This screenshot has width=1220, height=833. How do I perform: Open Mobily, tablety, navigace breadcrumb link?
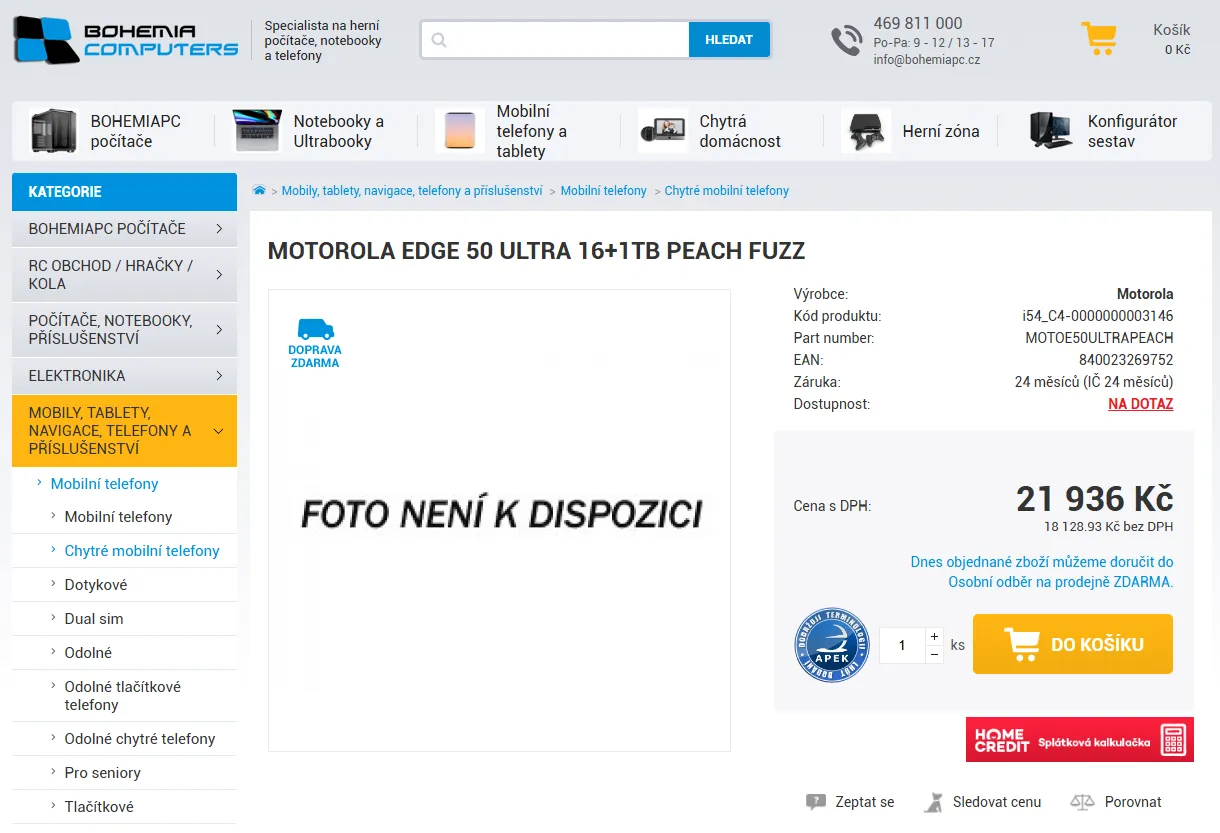click(x=412, y=190)
